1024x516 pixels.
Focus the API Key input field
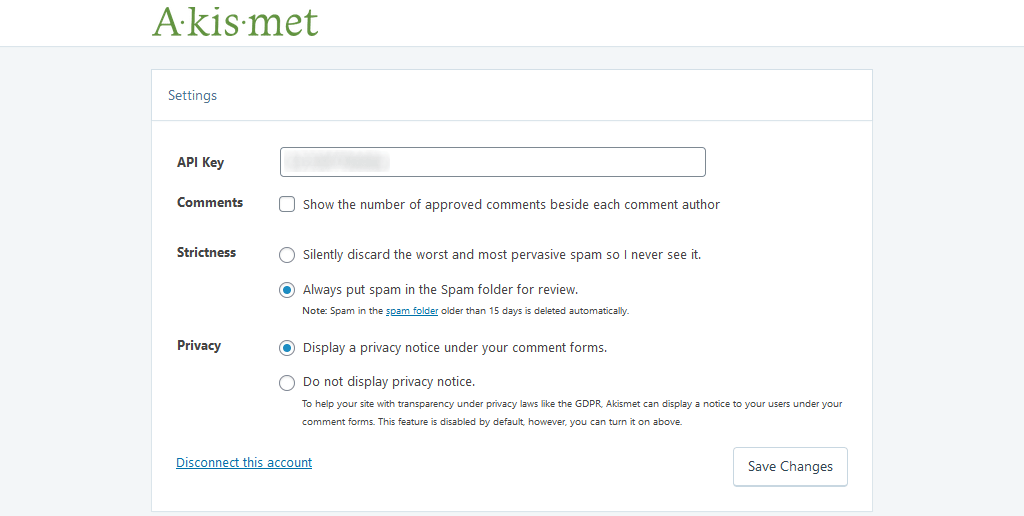point(492,162)
